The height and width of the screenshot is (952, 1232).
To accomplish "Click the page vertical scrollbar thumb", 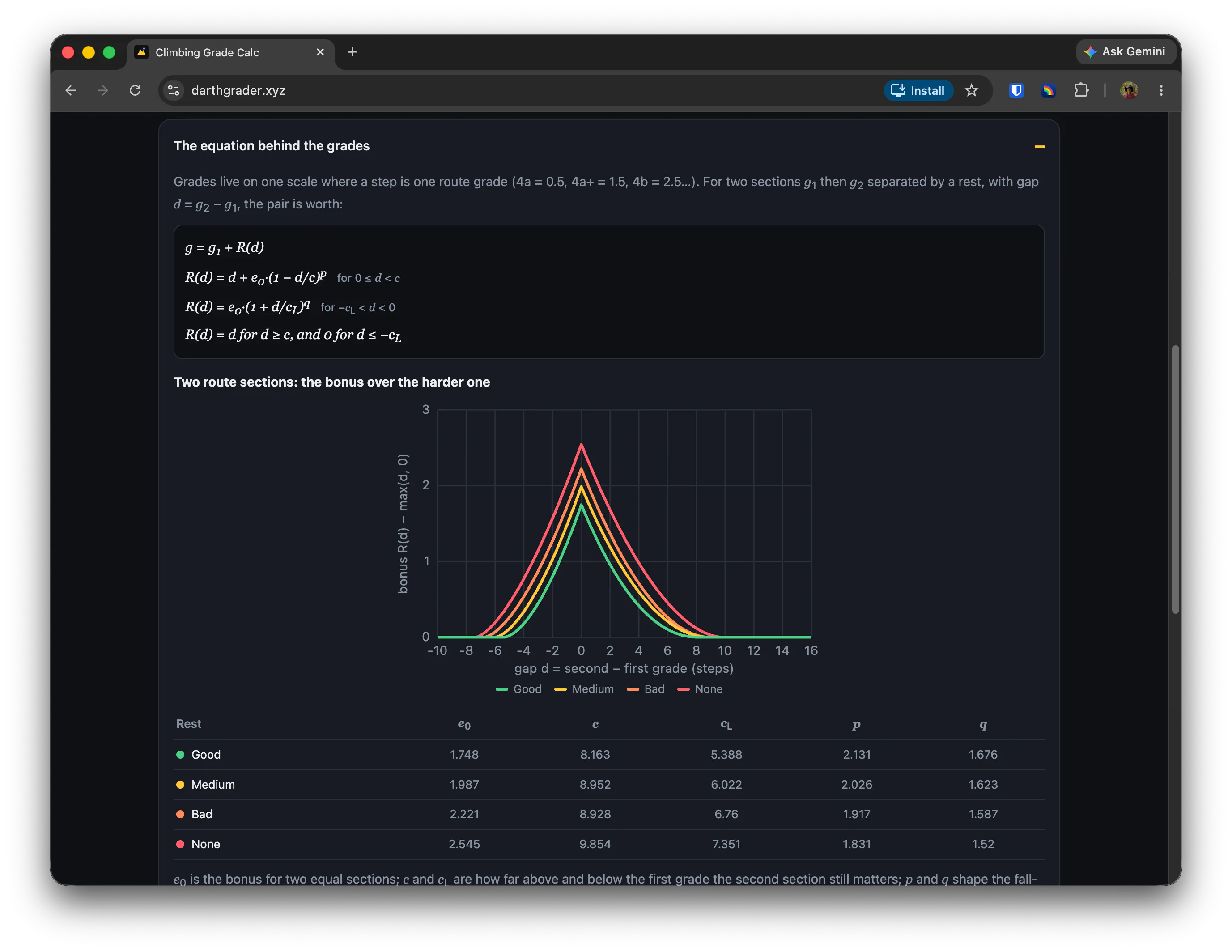I will [x=1175, y=480].
